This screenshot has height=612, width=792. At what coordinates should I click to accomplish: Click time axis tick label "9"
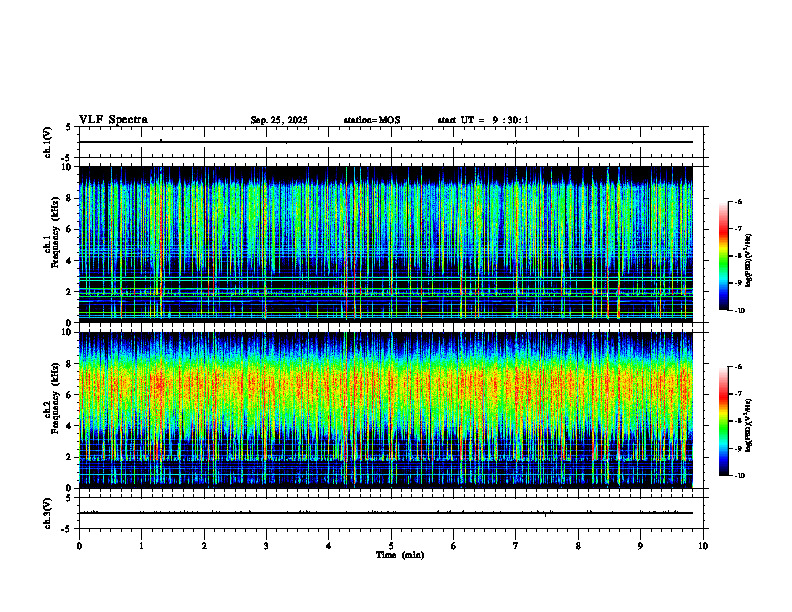(x=640, y=546)
